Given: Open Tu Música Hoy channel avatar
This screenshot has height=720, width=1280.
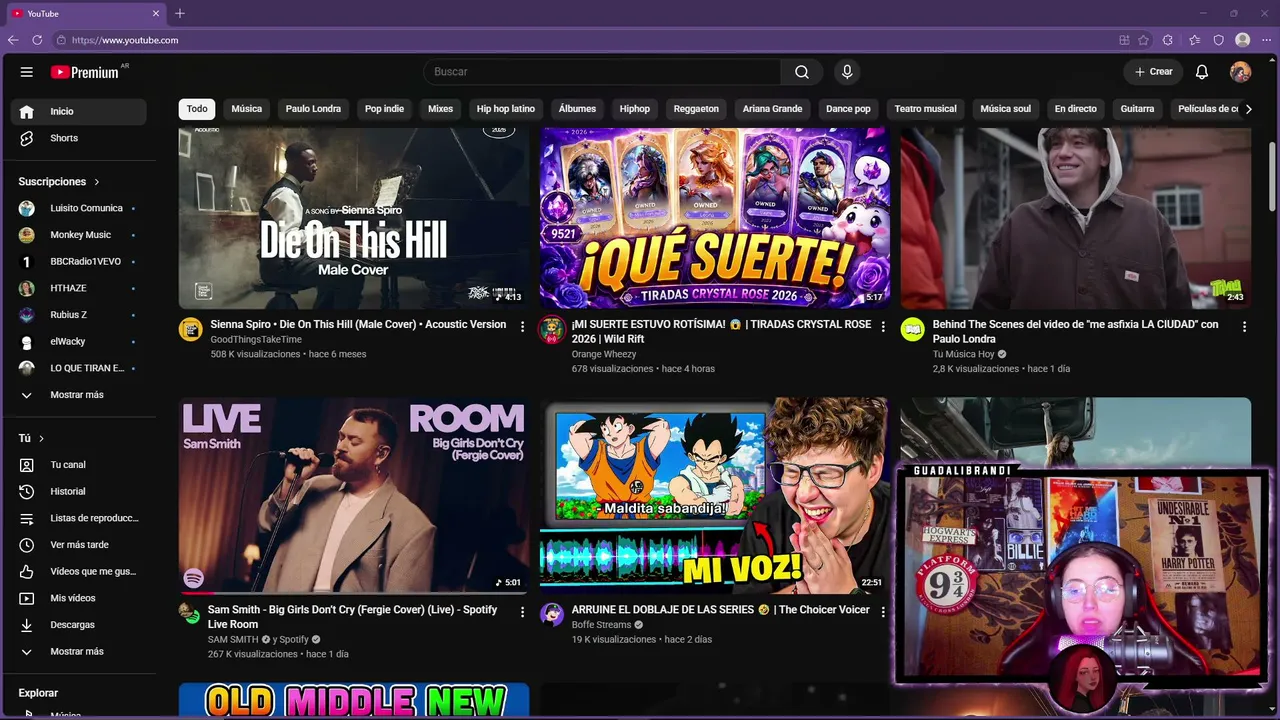Looking at the screenshot, I should pos(912,330).
